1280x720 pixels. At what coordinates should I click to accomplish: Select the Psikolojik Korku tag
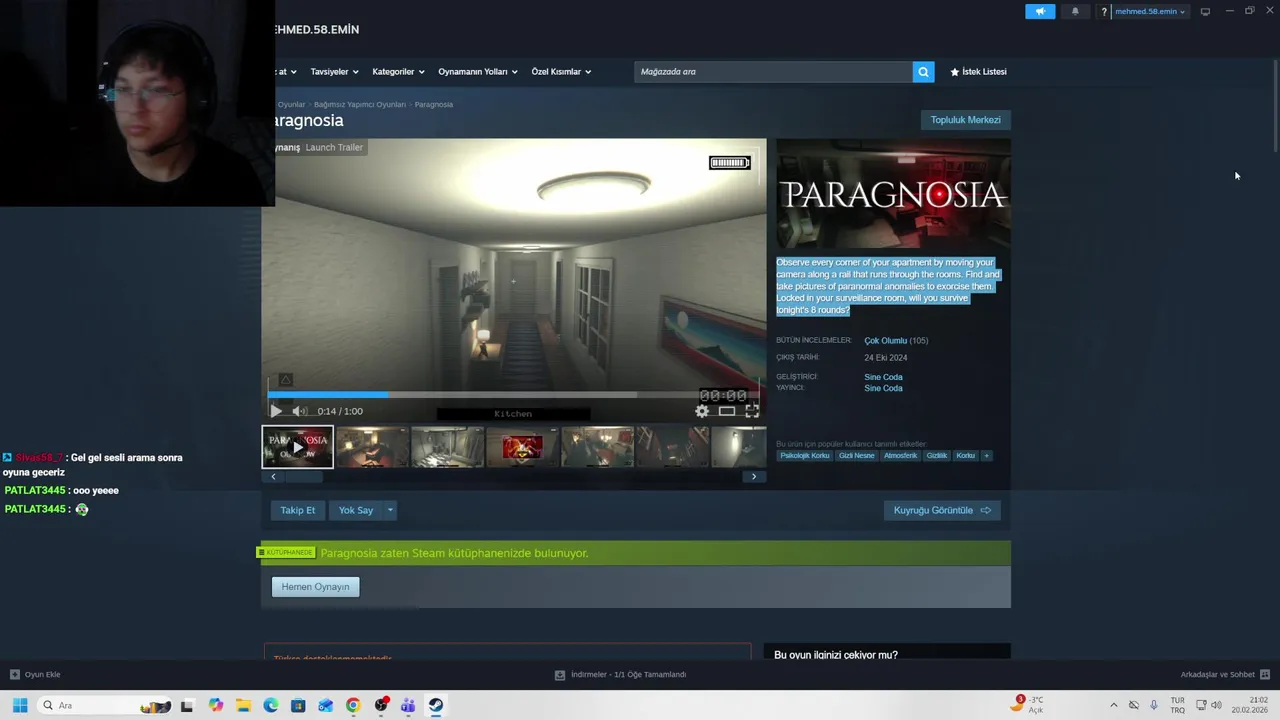click(x=805, y=456)
